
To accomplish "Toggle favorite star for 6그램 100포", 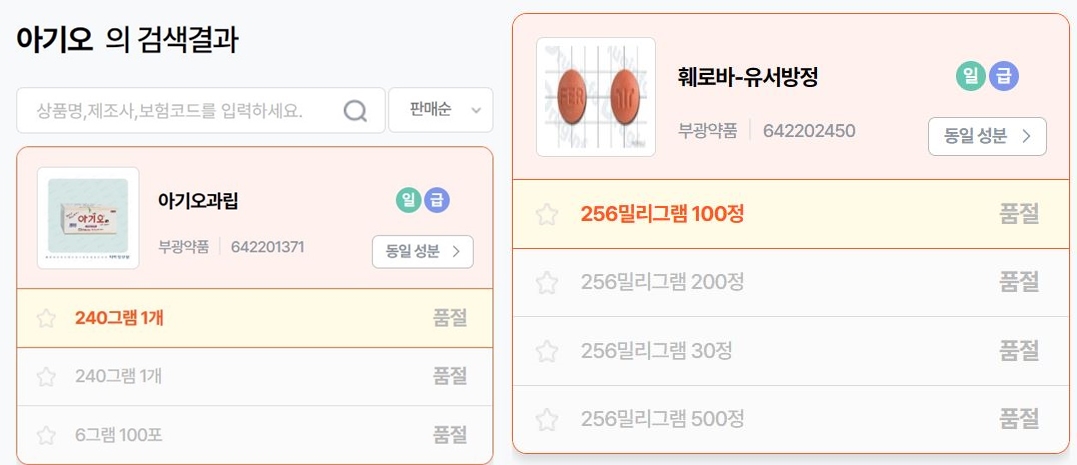I will pyautogui.click(x=46, y=435).
